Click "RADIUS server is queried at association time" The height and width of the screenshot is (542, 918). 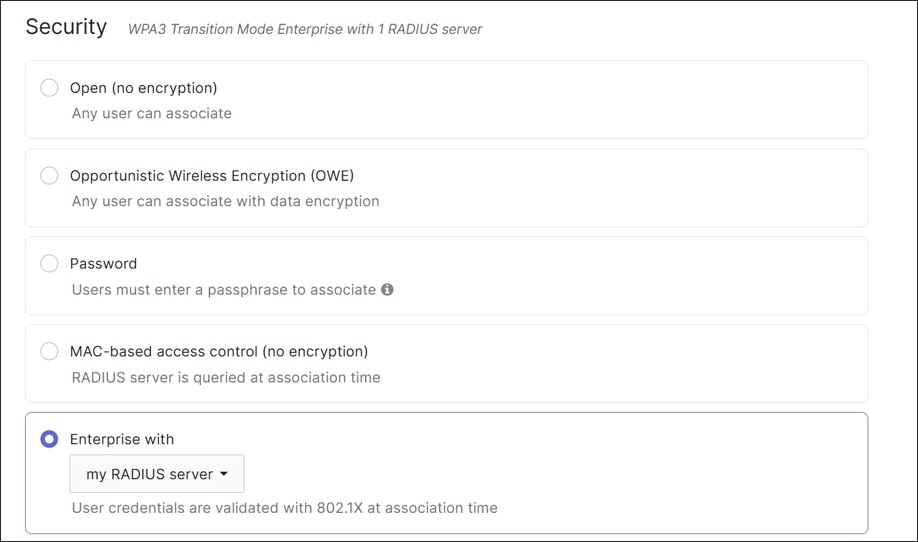click(226, 378)
